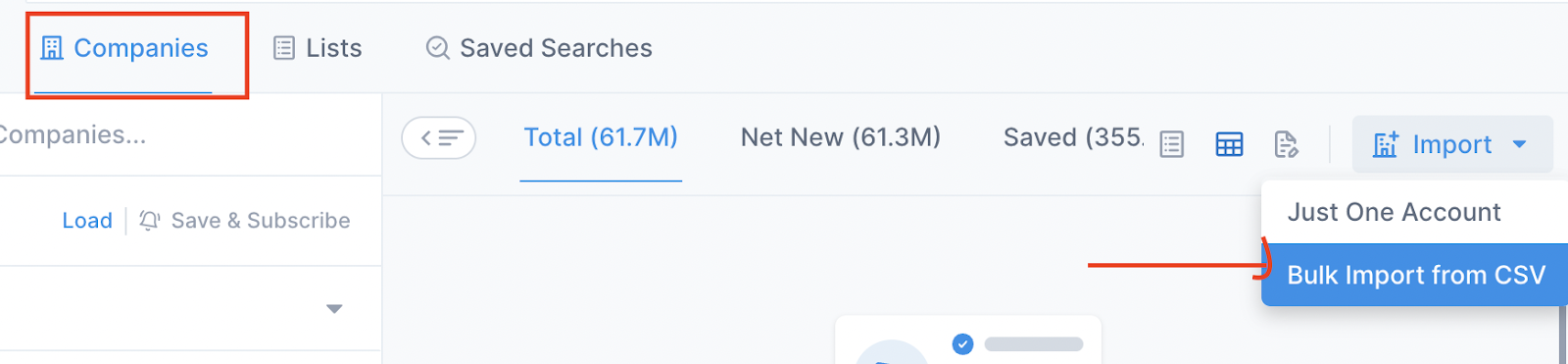Screen dimensions: 1568x364
Task: Open the Saved Searches tab
Action: coord(539,48)
